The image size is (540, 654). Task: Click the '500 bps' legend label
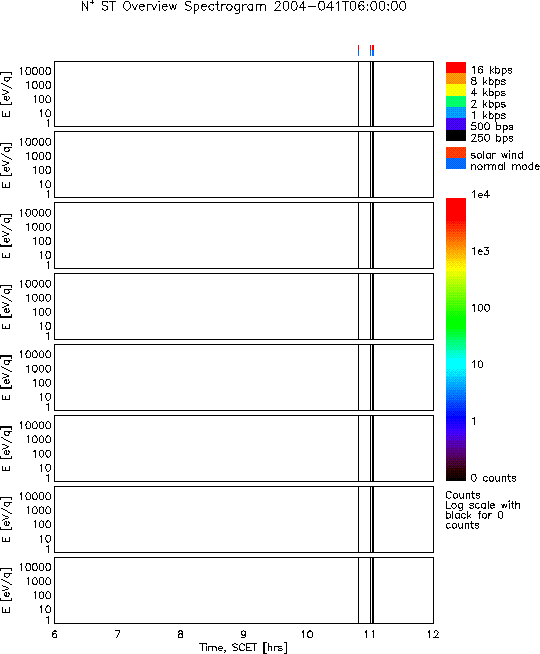[x=492, y=126]
